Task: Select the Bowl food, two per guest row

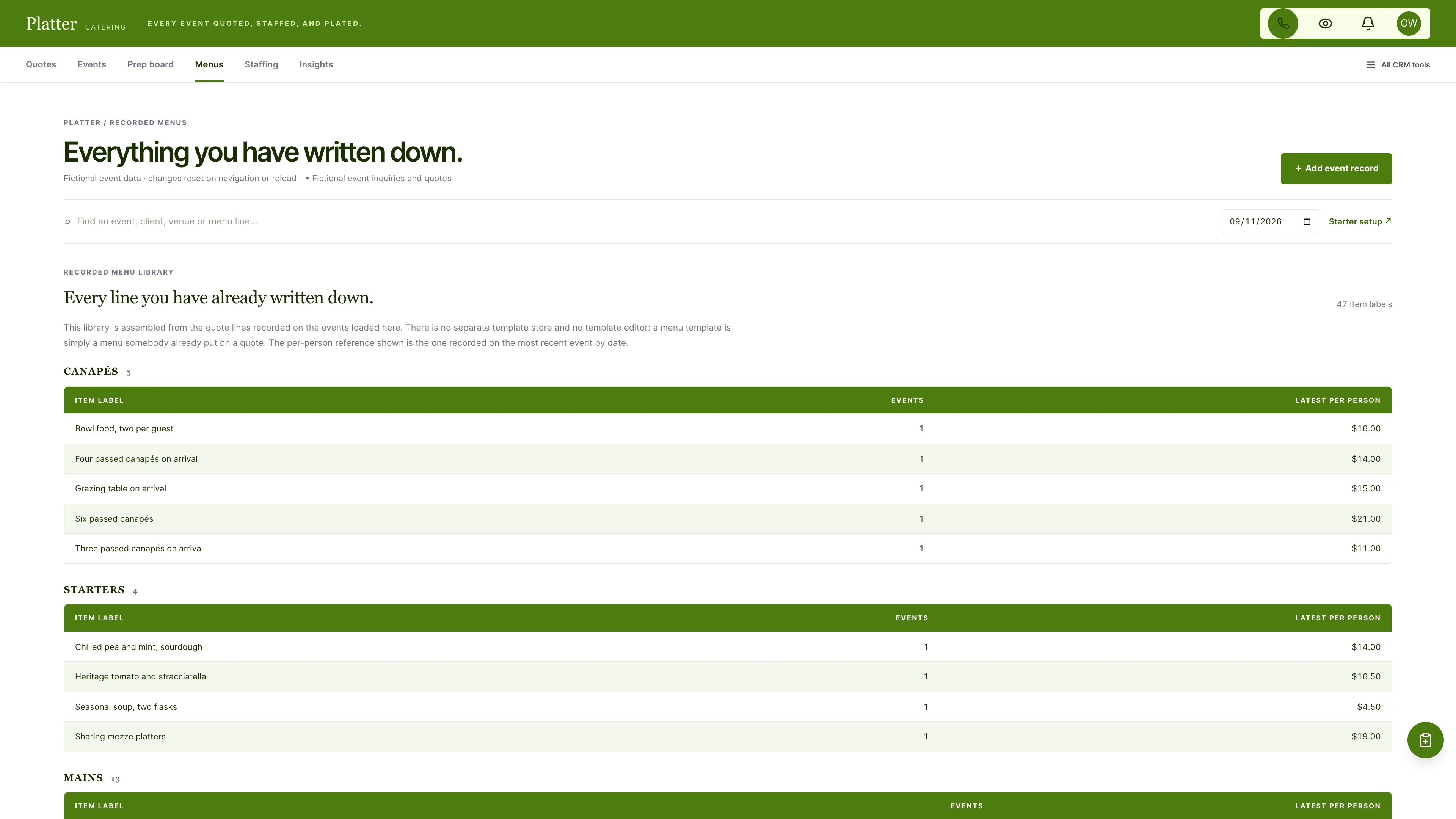Action: pos(728,428)
